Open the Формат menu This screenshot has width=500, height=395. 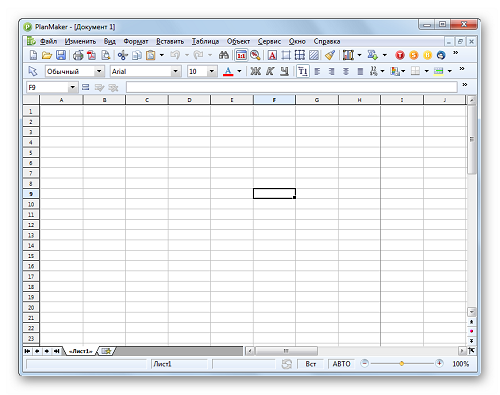[136, 41]
